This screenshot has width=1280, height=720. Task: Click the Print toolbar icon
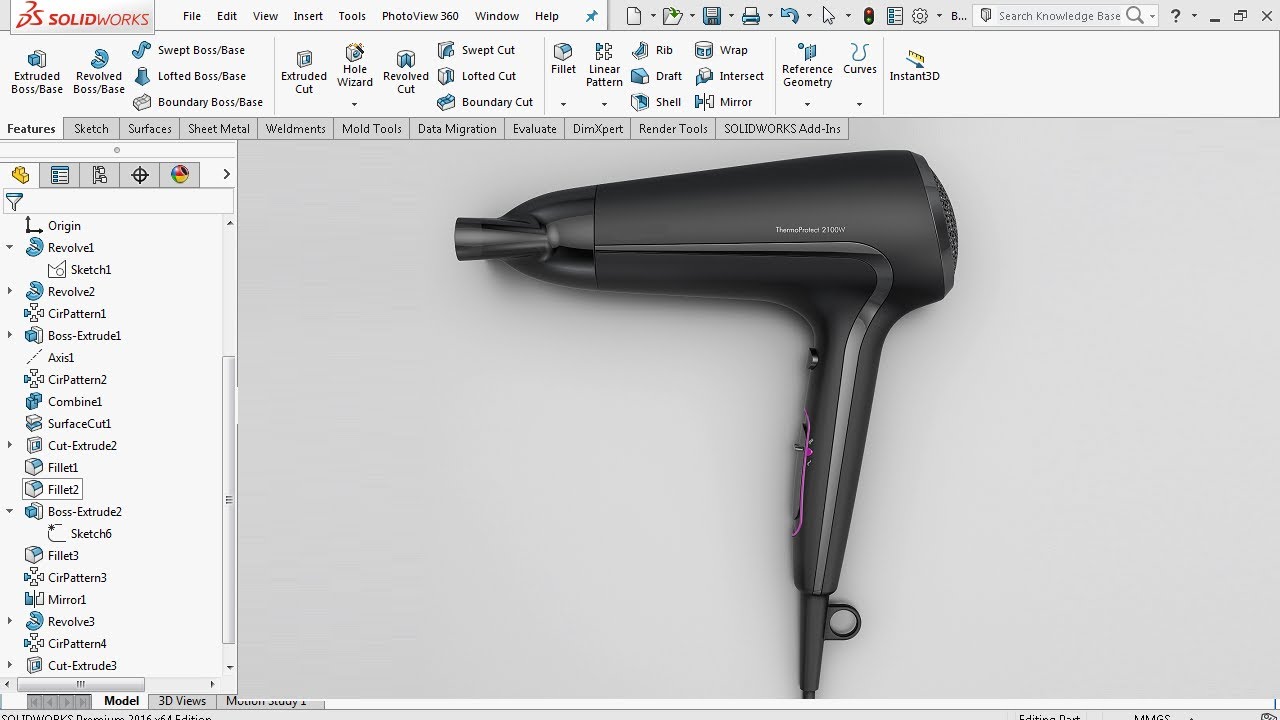tap(751, 16)
